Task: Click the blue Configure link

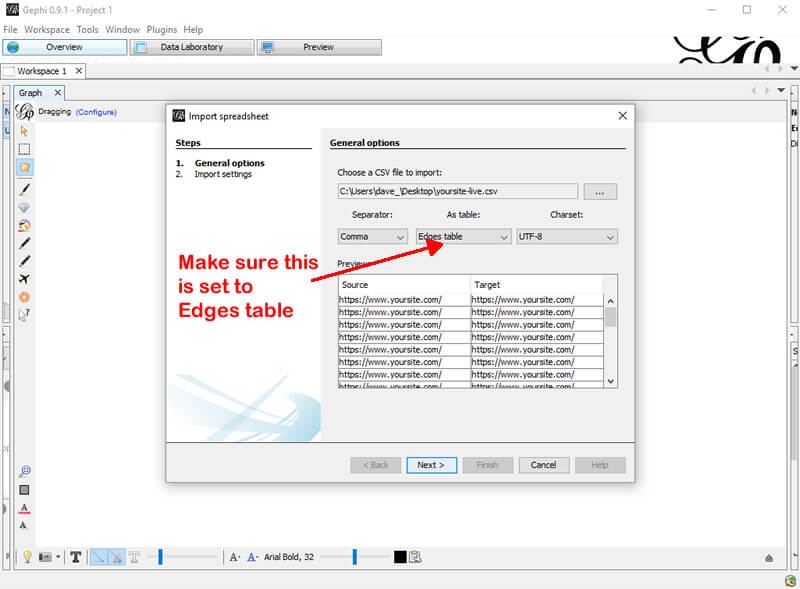Action: 96,112
